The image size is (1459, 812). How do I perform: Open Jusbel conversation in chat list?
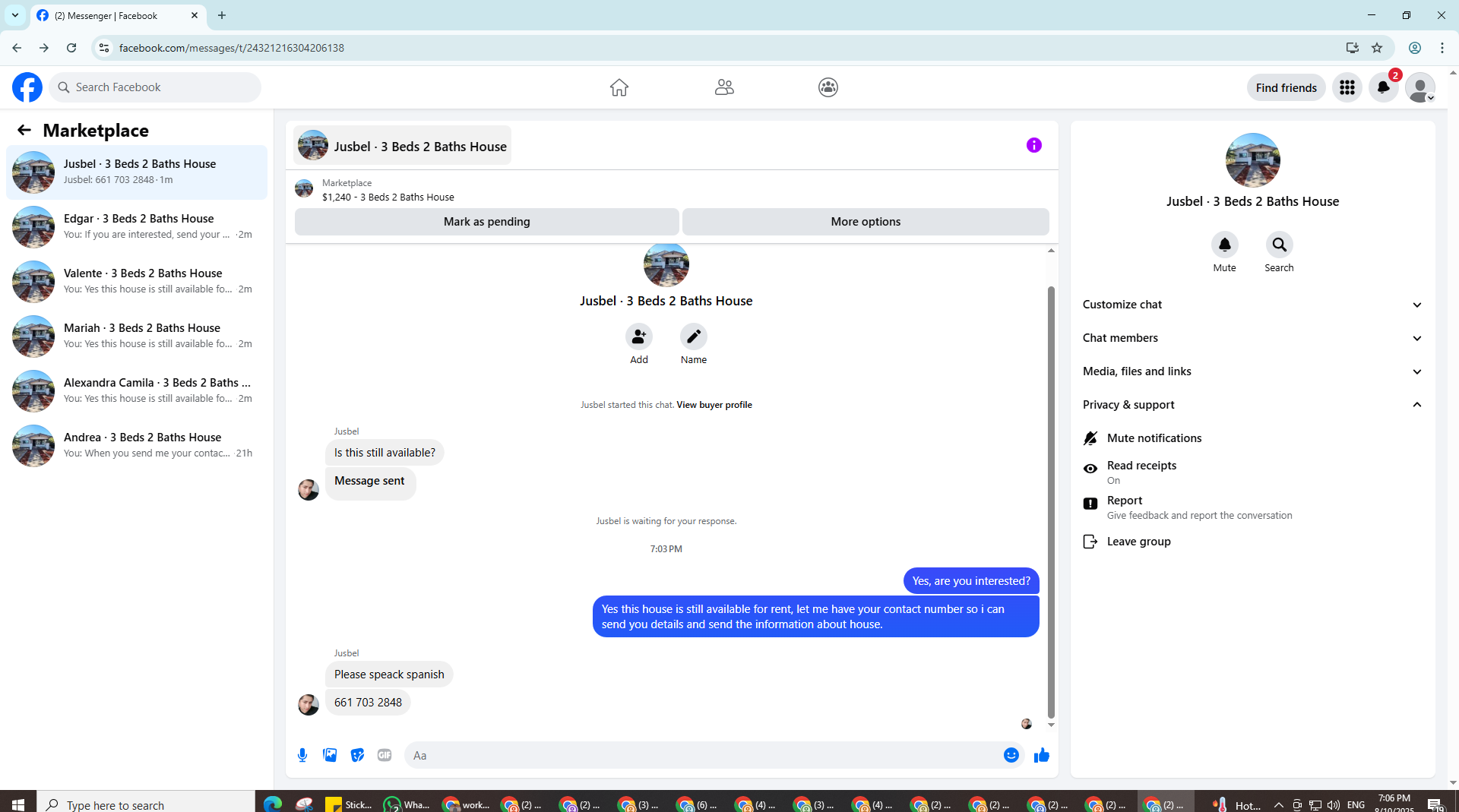pos(137,172)
